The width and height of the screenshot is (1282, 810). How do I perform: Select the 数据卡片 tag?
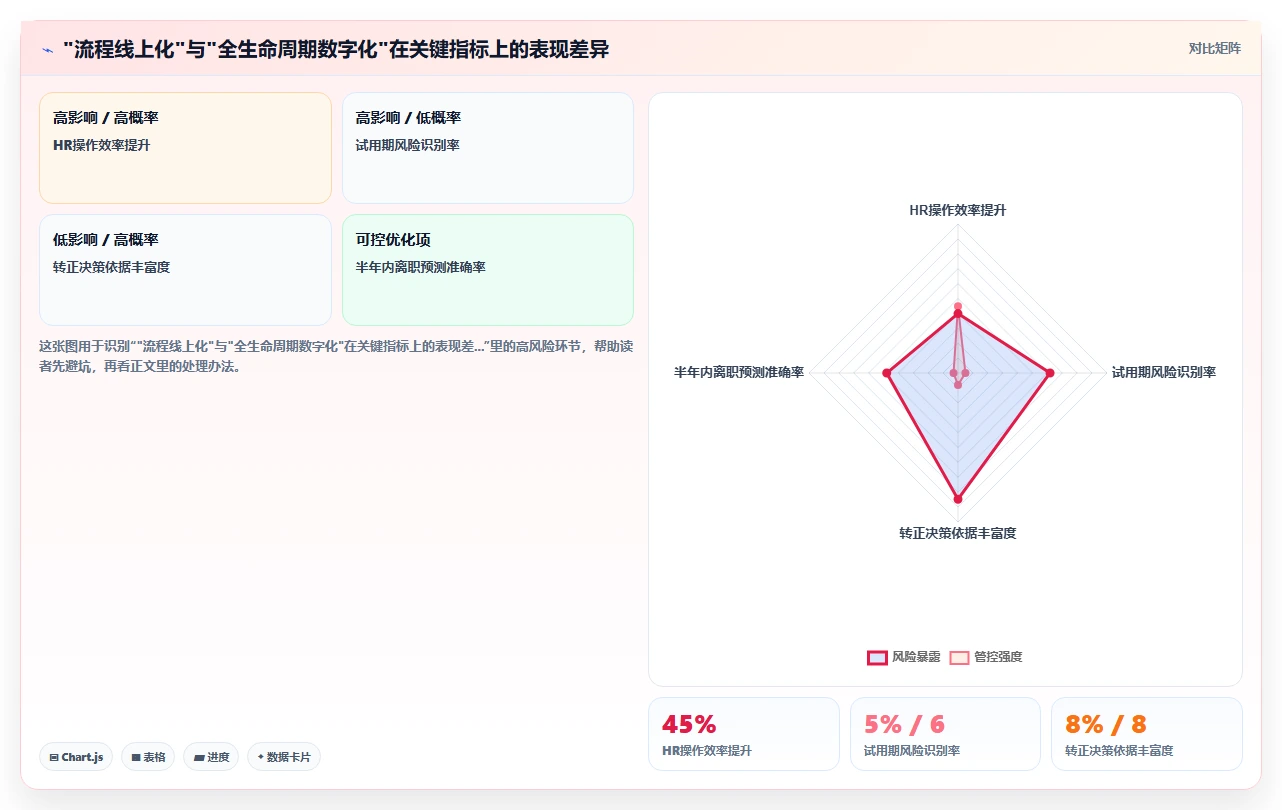click(284, 757)
